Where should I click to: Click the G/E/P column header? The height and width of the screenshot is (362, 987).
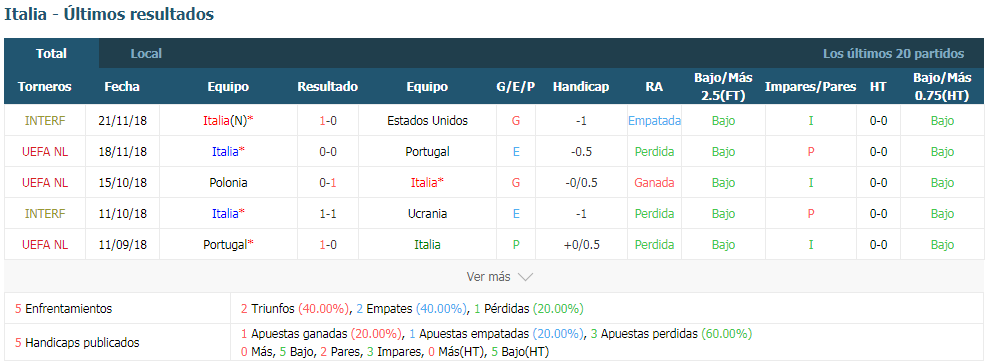click(x=516, y=87)
